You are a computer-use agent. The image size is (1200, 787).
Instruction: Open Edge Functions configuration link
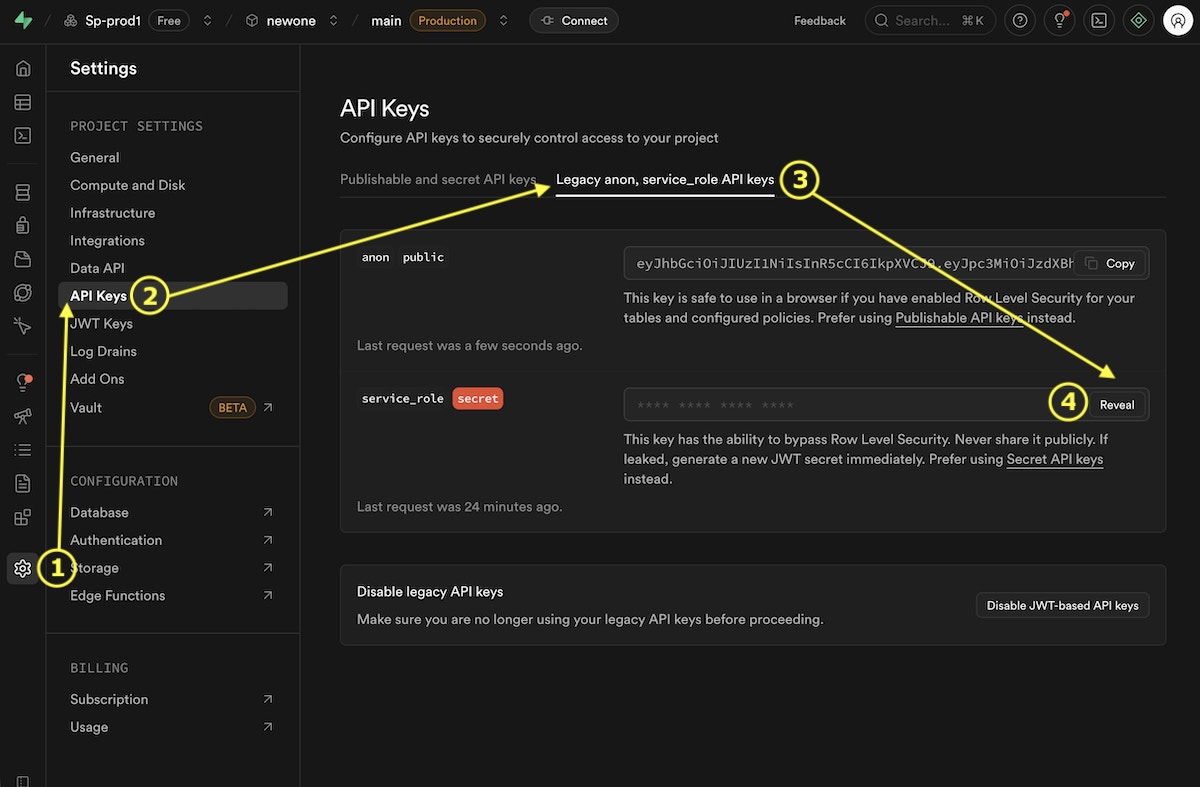click(x=173, y=596)
